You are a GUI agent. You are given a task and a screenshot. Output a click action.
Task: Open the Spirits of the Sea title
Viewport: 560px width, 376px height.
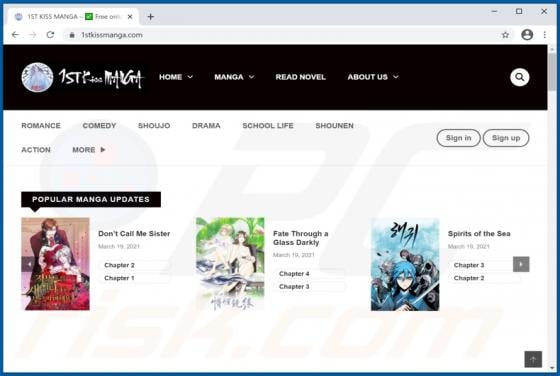coord(479,234)
